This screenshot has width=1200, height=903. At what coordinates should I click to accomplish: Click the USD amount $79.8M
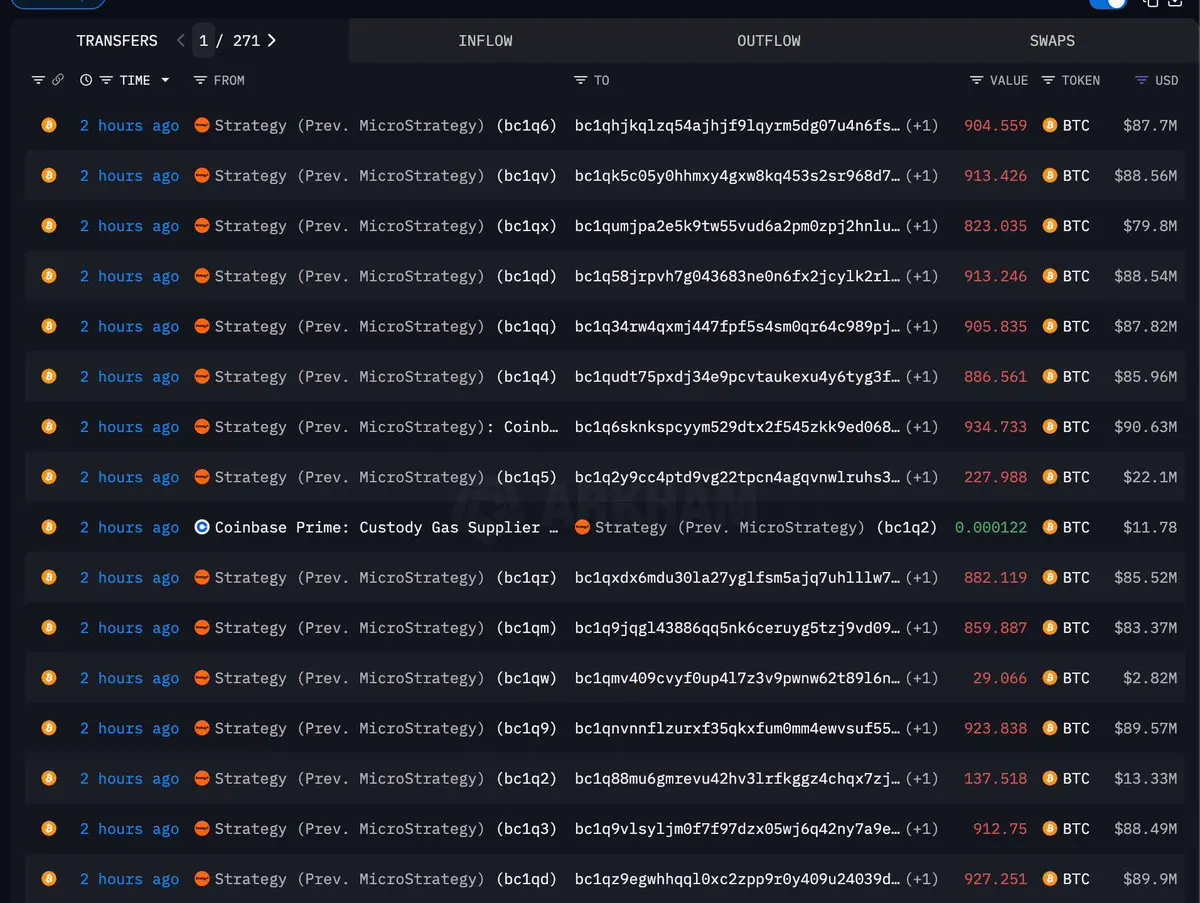(x=1150, y=225)
